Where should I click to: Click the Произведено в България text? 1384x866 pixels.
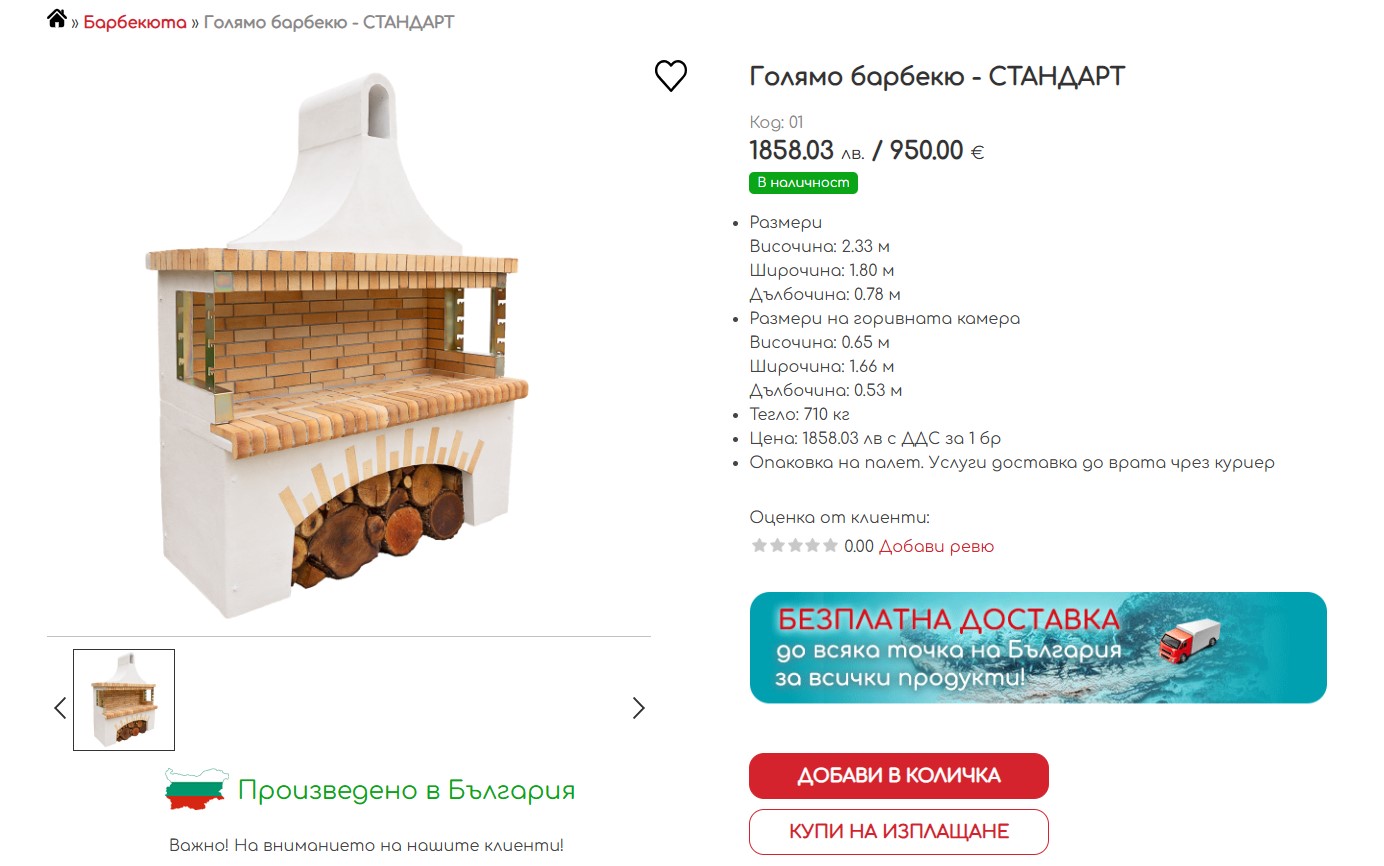(x=406, y=790)
